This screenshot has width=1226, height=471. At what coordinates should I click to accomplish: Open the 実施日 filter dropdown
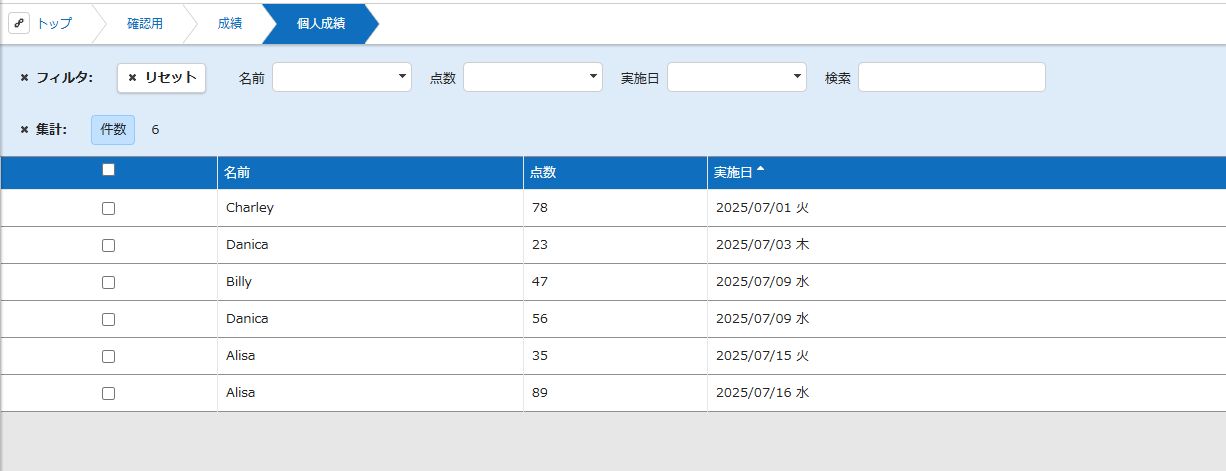pos(737,77)
